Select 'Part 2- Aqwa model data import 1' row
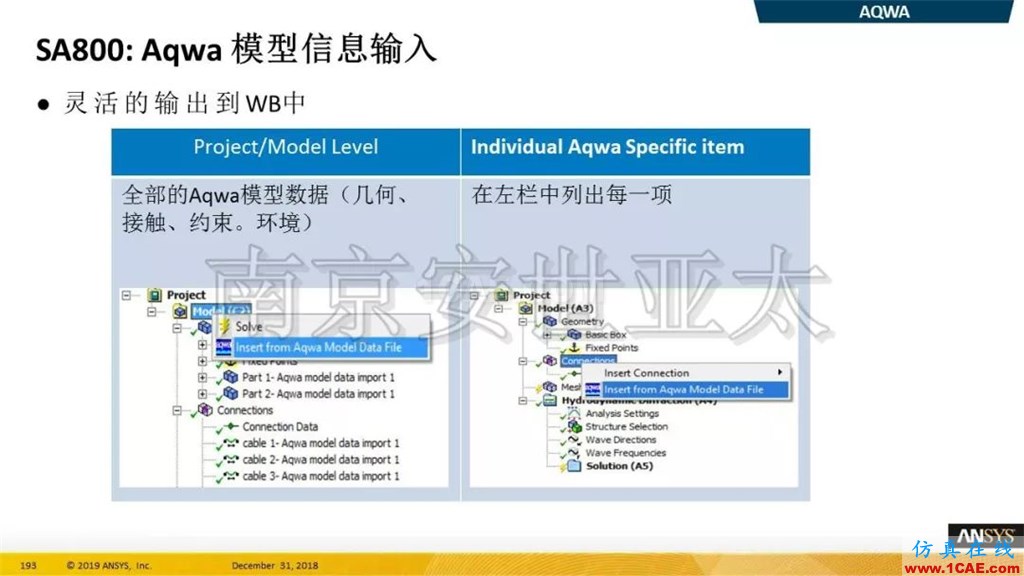1024x576 pixels. tap(318, 393)
